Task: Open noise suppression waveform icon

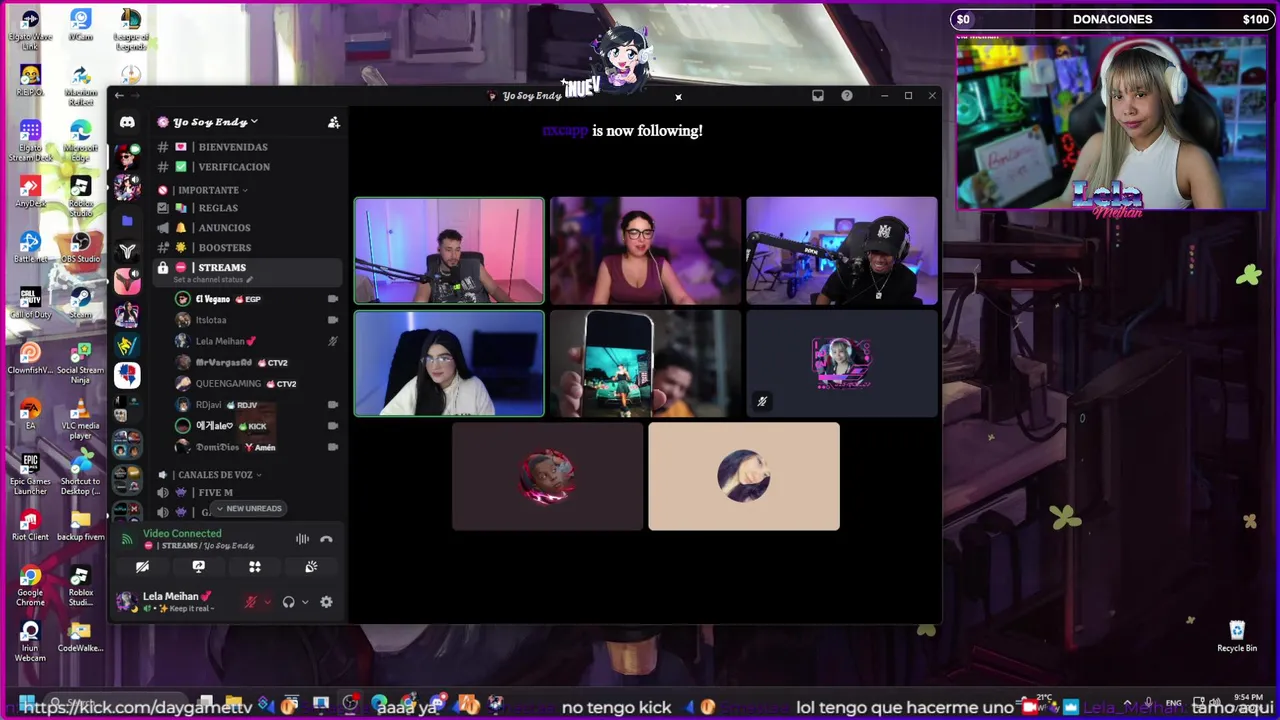Action: click(302, 539)
